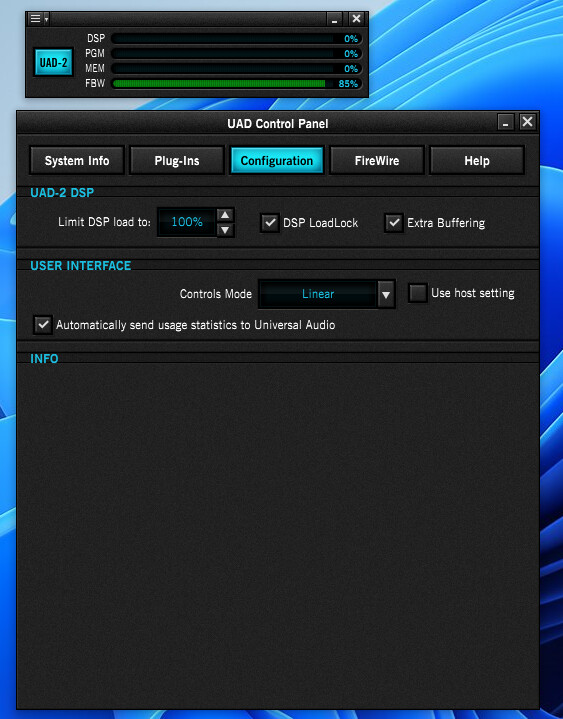This screenshot has width=563, height=719.
Task: Open the Controls Mode dropdown arrow
Action: [386, 294]
